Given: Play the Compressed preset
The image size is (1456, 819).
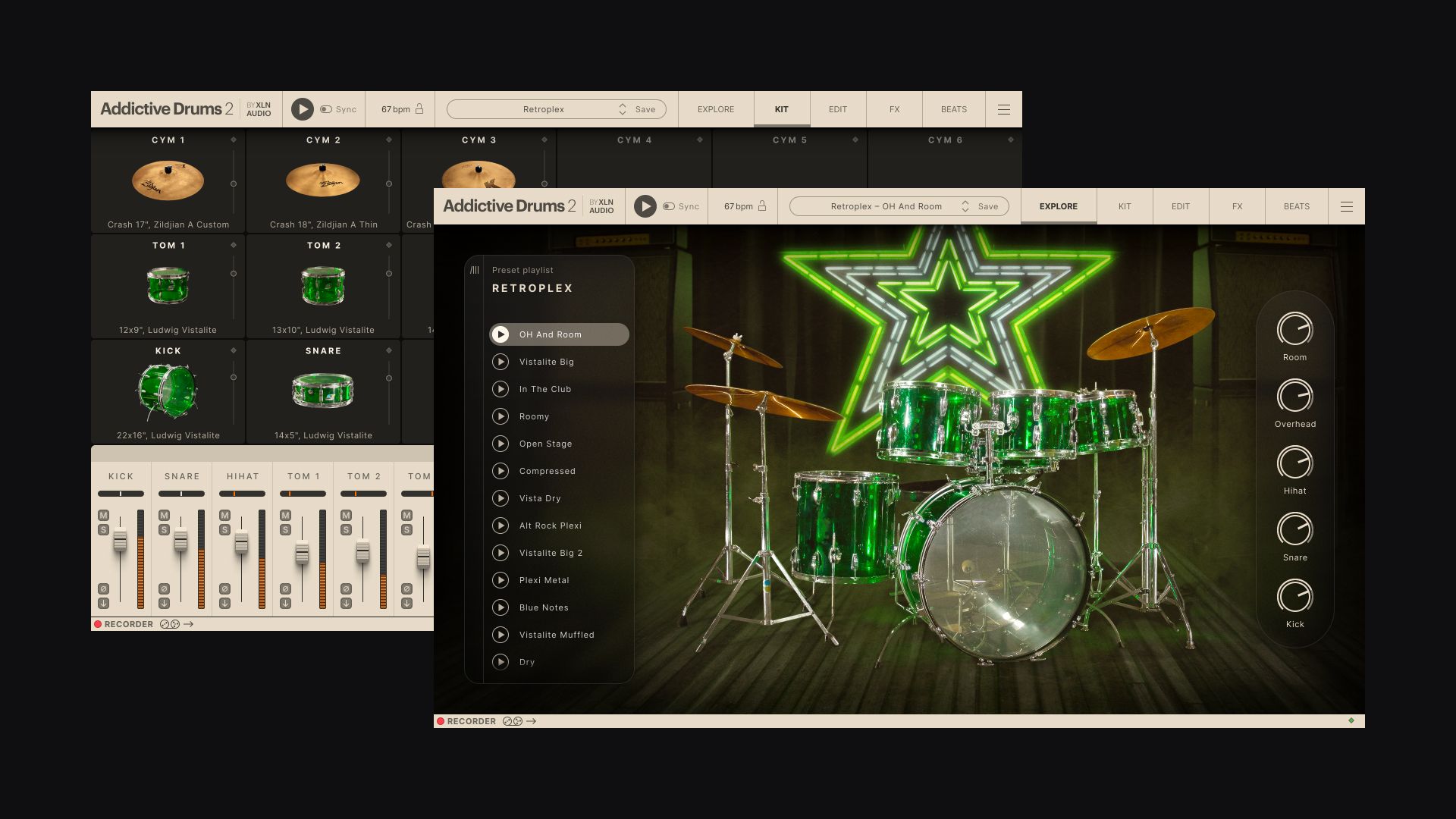Looking at the screenshot, I should click(x=500, y=471).
